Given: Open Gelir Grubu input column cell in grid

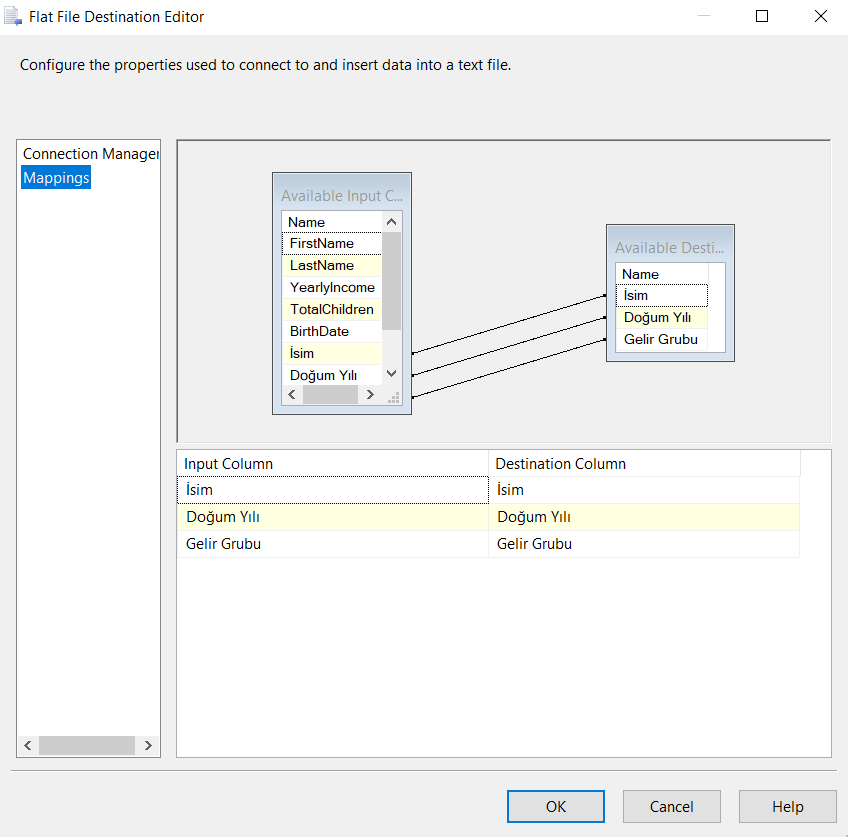Looking at the screenshot, I should 333,544.
